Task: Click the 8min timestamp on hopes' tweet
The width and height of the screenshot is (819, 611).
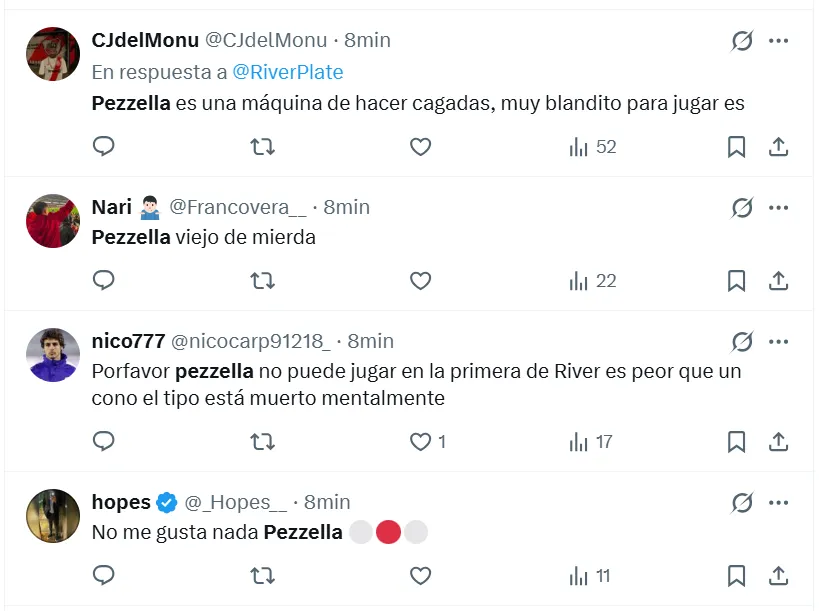Action: point(327,502)
